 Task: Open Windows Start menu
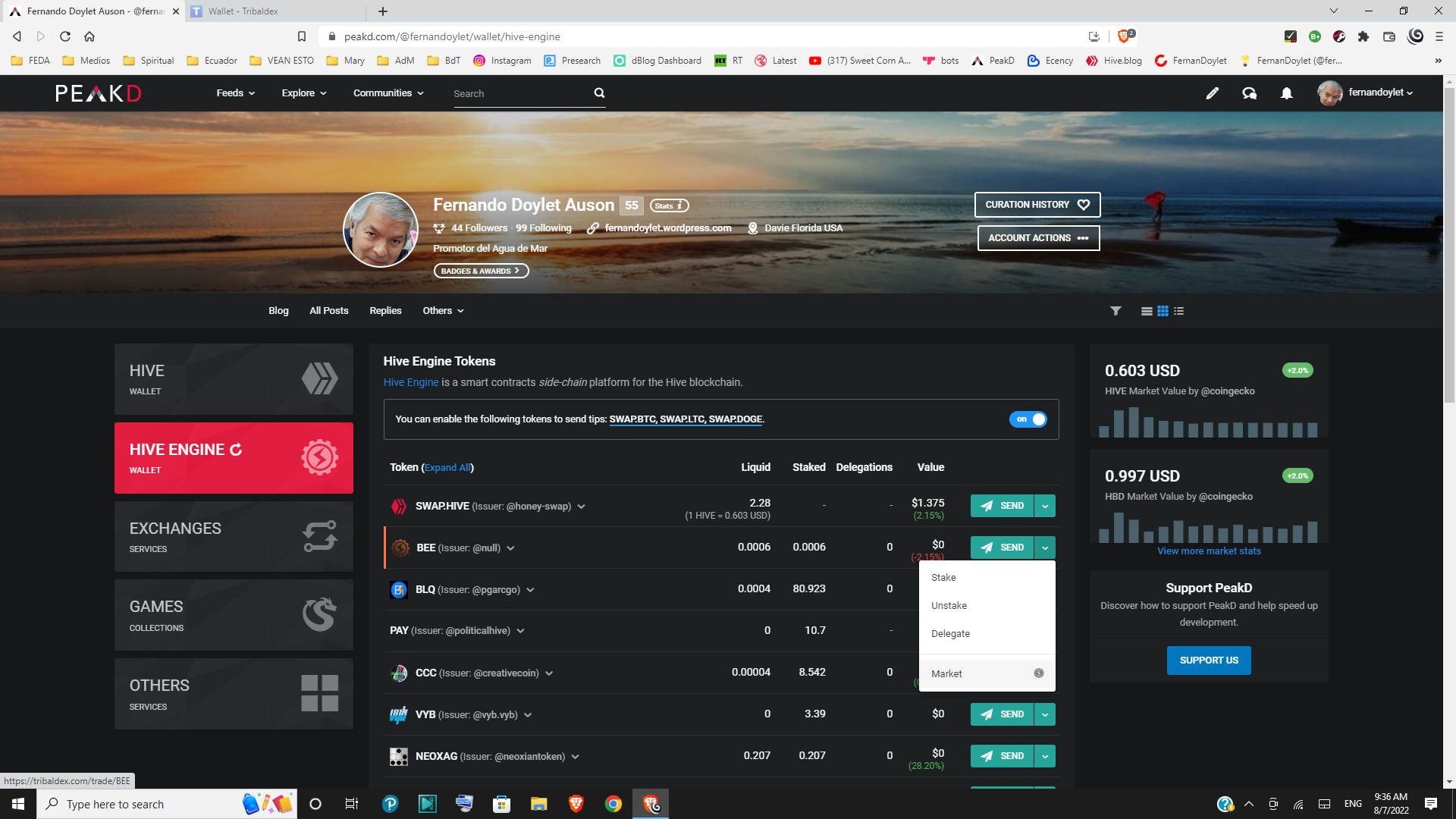click(x=18, y=804)
